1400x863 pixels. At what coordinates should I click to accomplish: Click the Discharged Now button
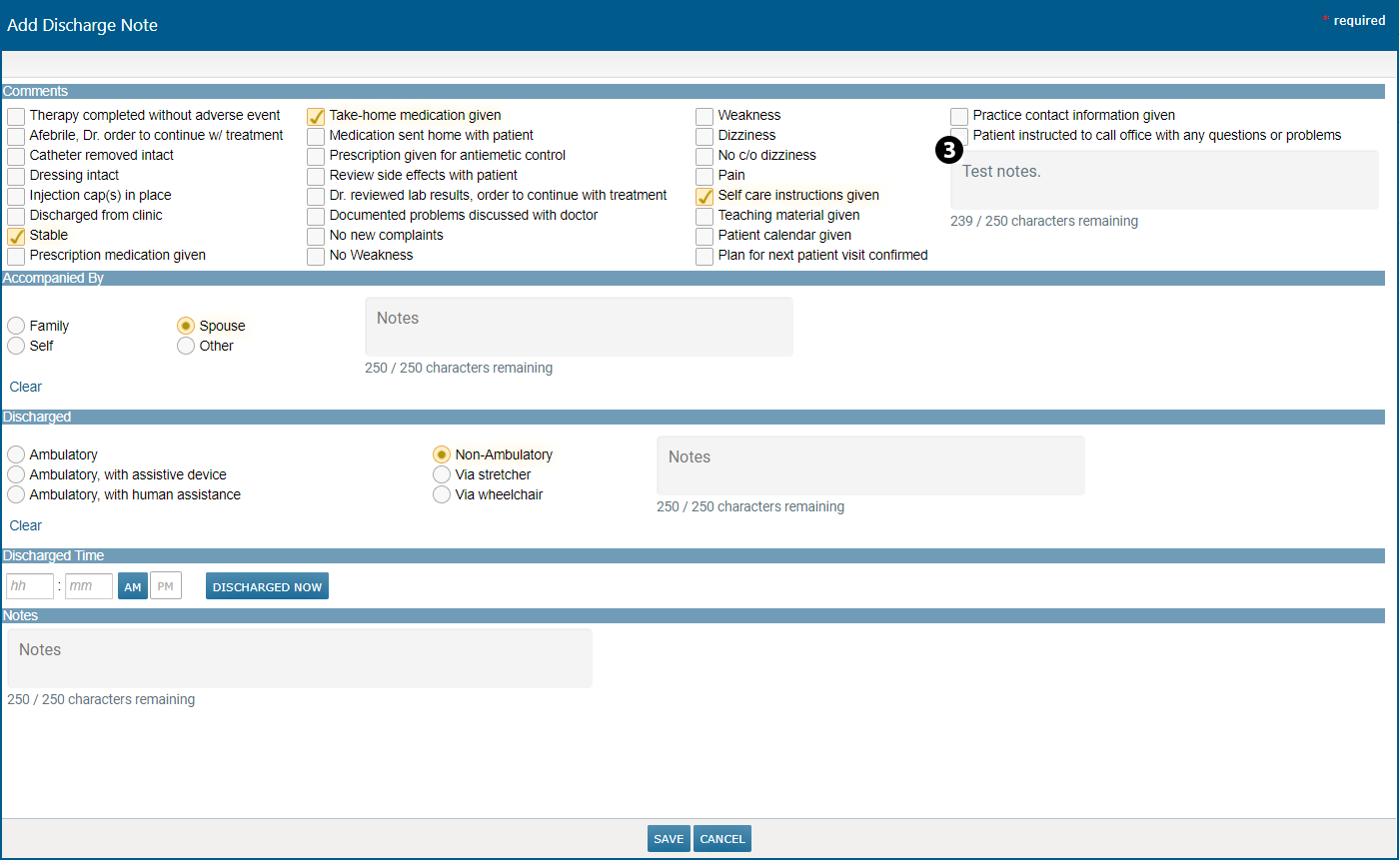click(x=267, y=586)
